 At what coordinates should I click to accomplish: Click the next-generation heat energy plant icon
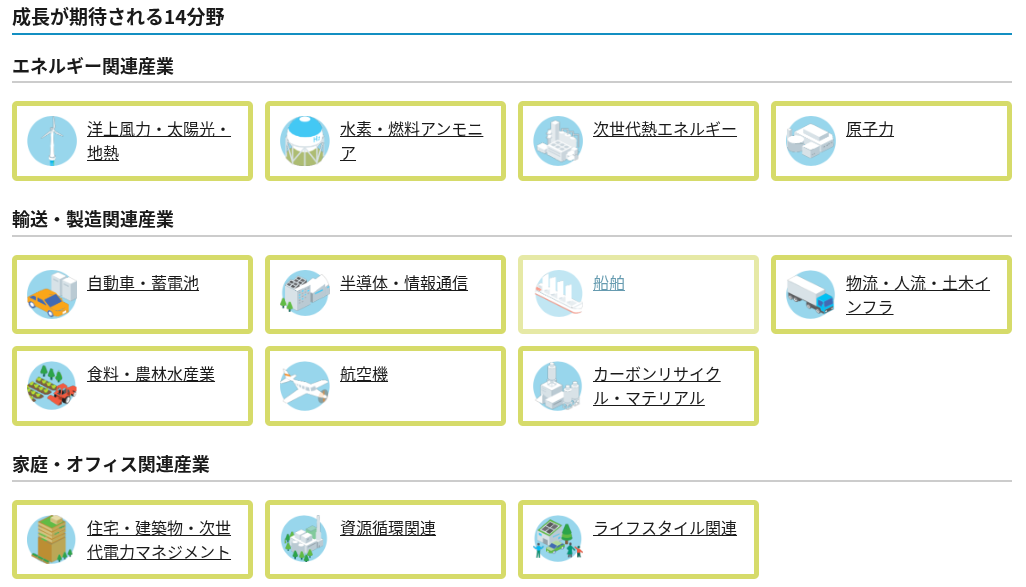pos(557,140)
